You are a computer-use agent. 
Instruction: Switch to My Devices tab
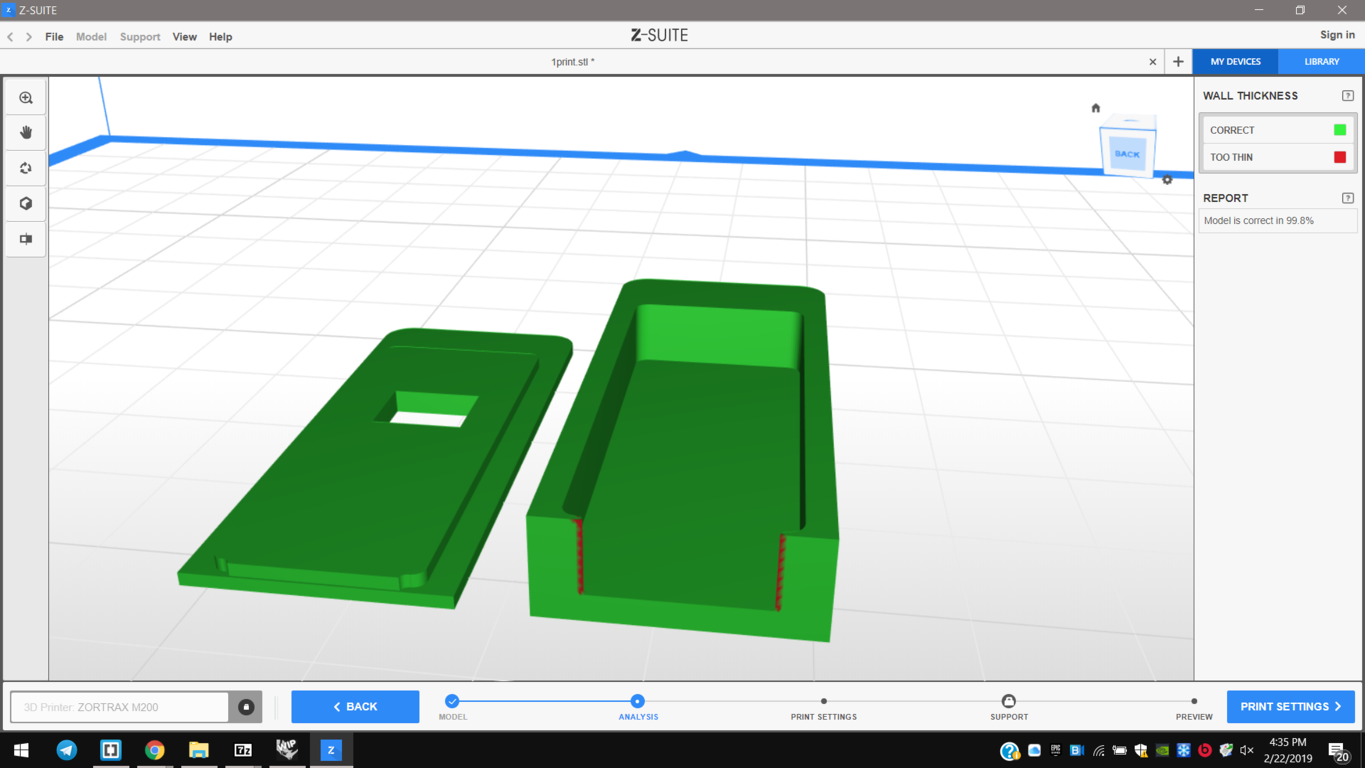(x=1236, y=62)
